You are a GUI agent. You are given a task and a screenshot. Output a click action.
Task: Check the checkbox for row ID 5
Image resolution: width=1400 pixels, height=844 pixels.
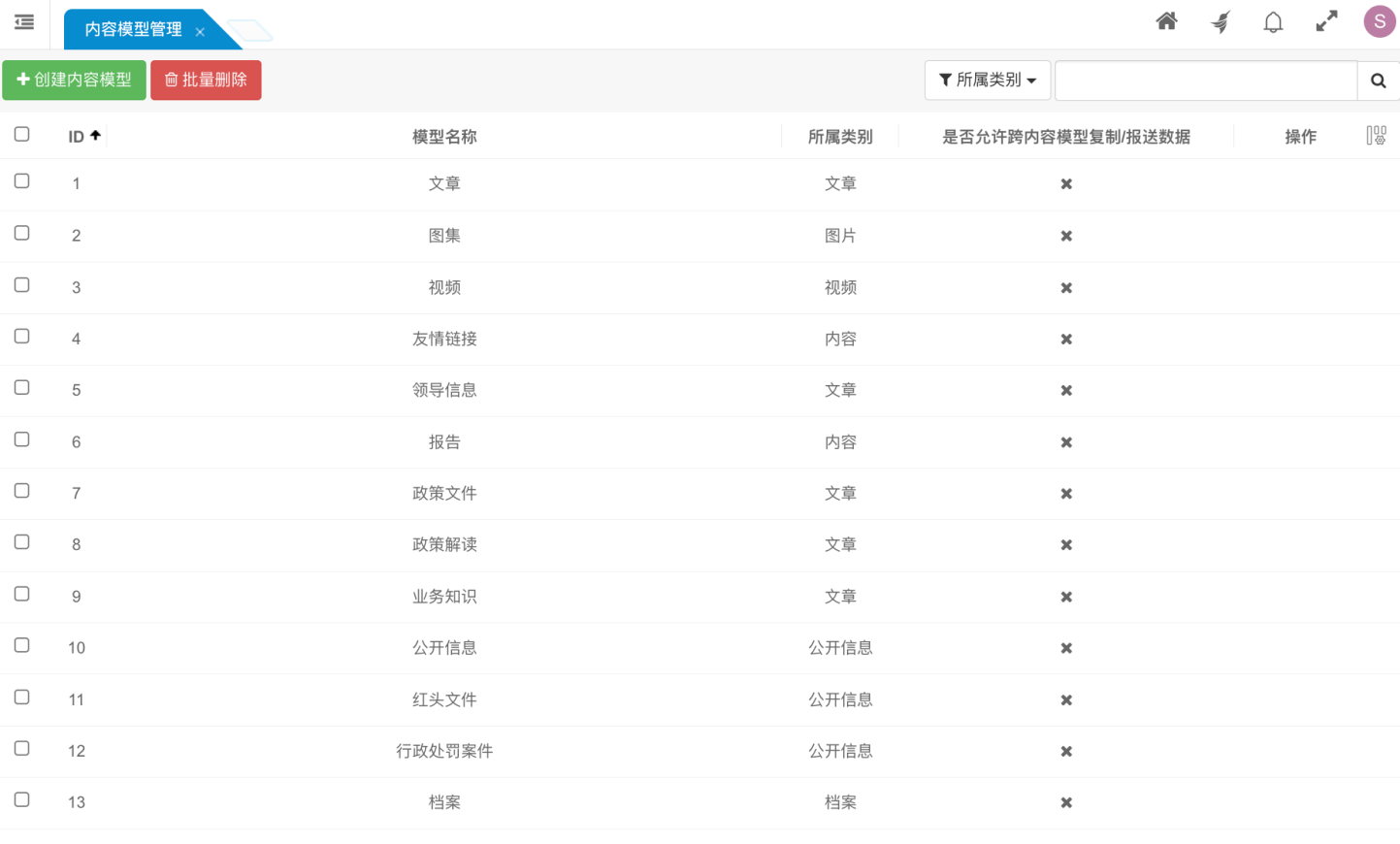click(22, 387)
